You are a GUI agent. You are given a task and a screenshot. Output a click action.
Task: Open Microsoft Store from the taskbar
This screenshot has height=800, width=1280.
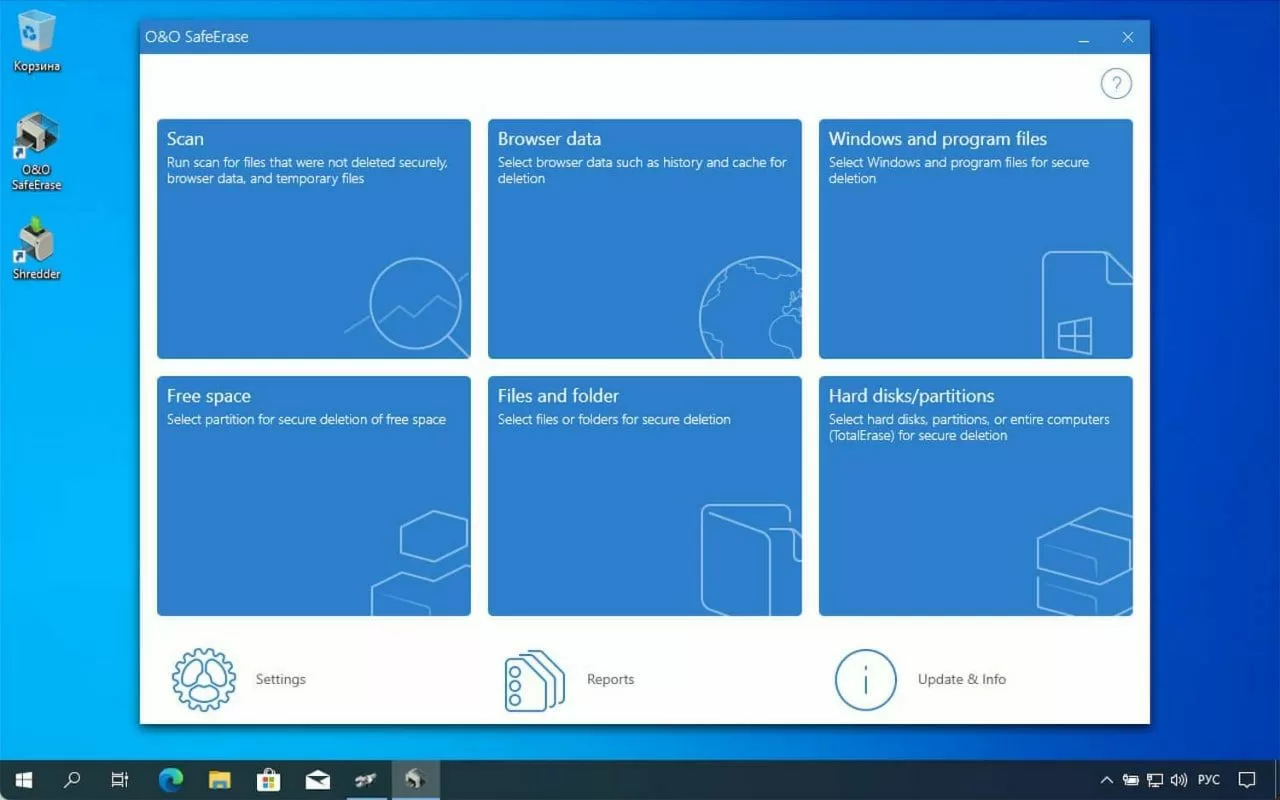[268, 780]
